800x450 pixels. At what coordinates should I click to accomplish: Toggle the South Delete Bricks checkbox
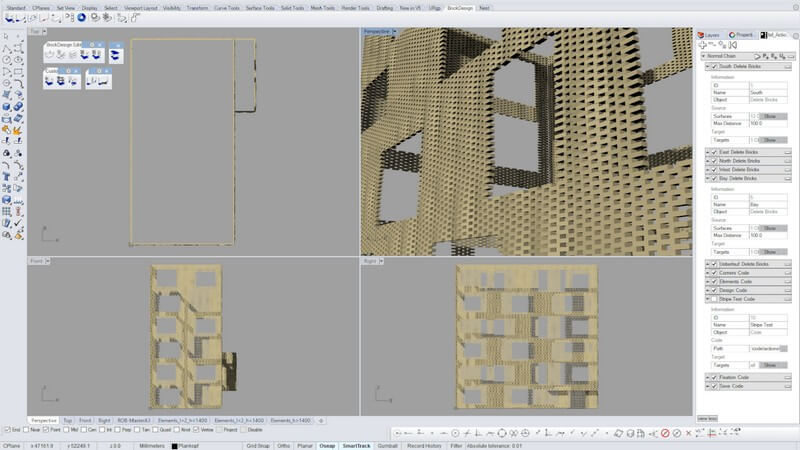[714, 67]
